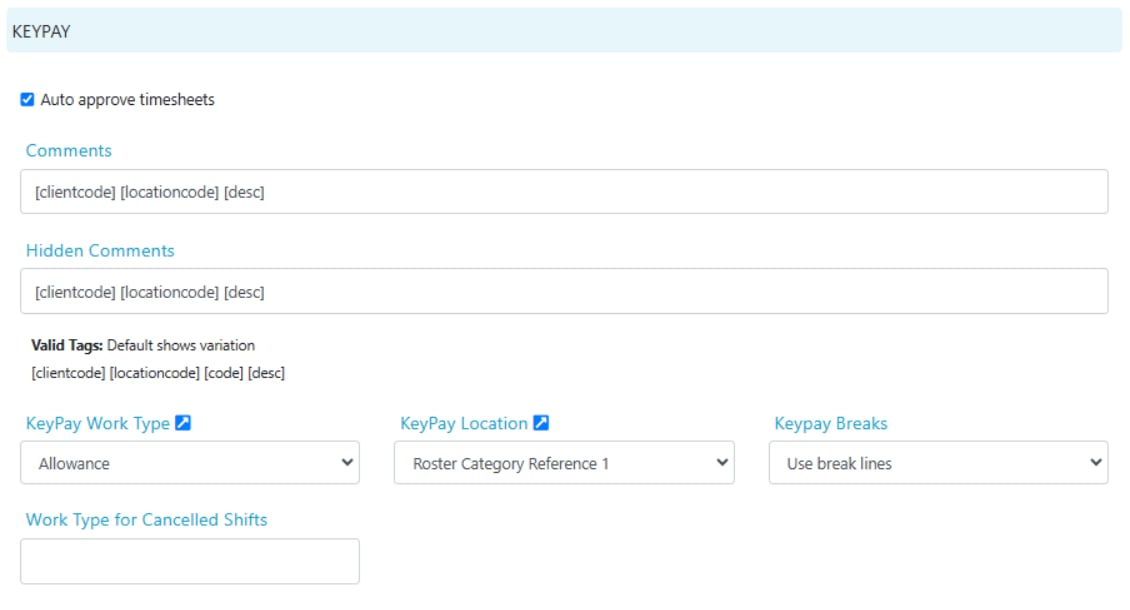Click the Valid Tags: Default shows variation text

click(x=143, y=345)
